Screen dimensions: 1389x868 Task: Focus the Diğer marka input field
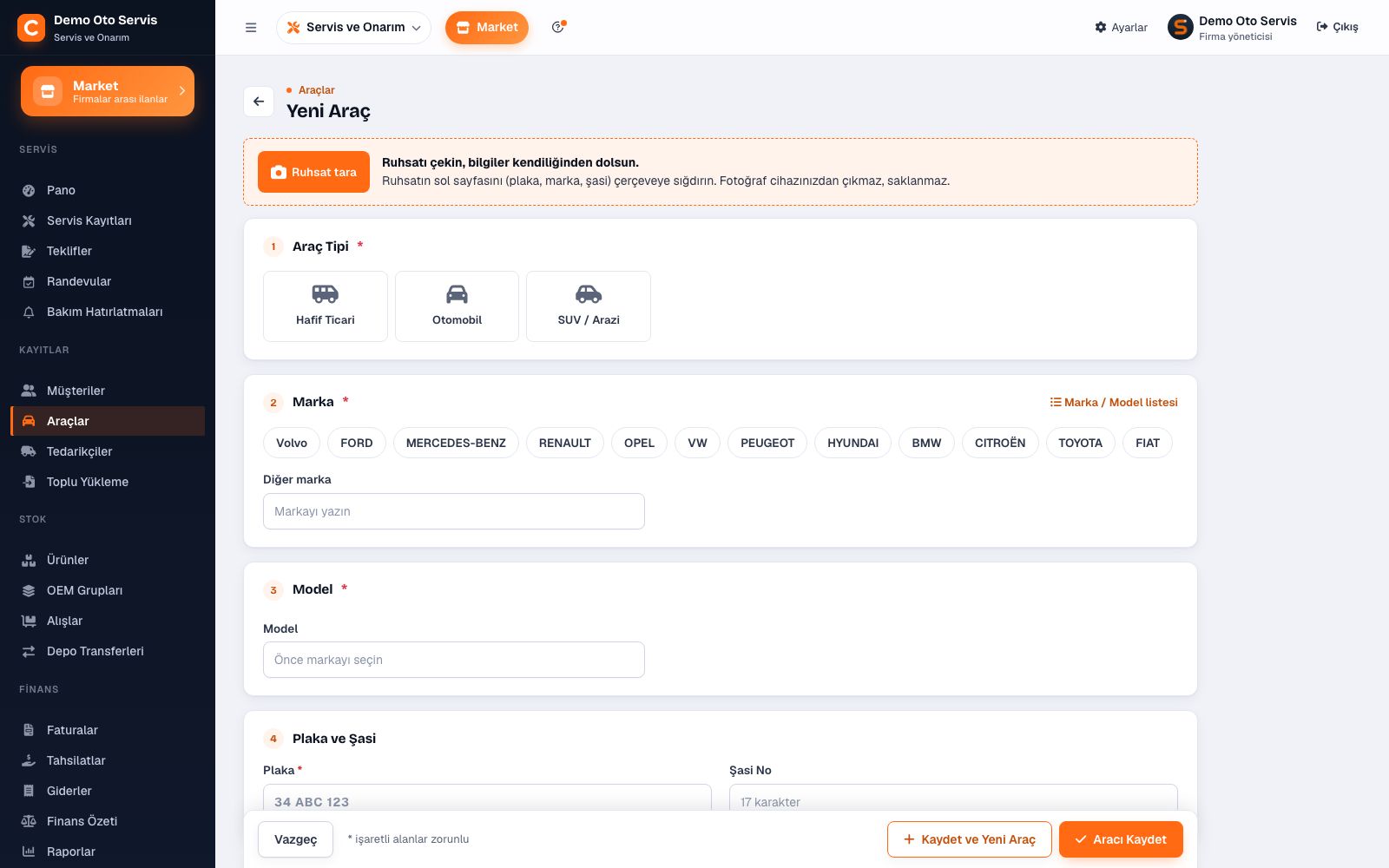454,511
